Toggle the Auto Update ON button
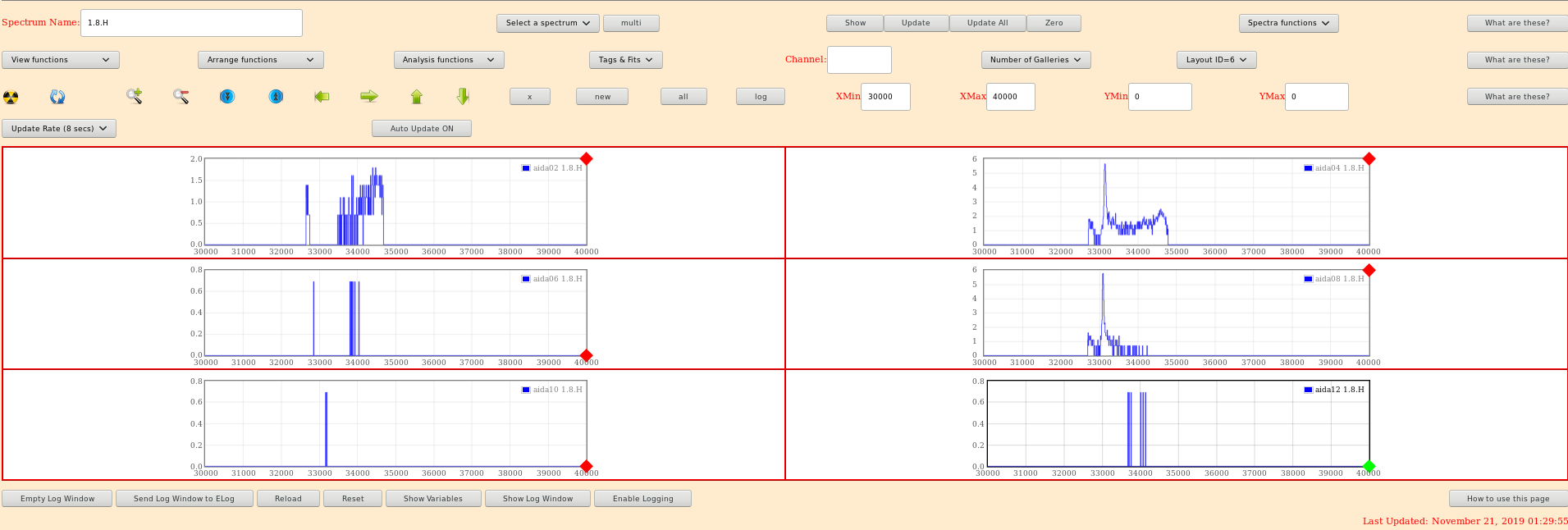The width and height of the screenshot is (1568, 530). 422,129
